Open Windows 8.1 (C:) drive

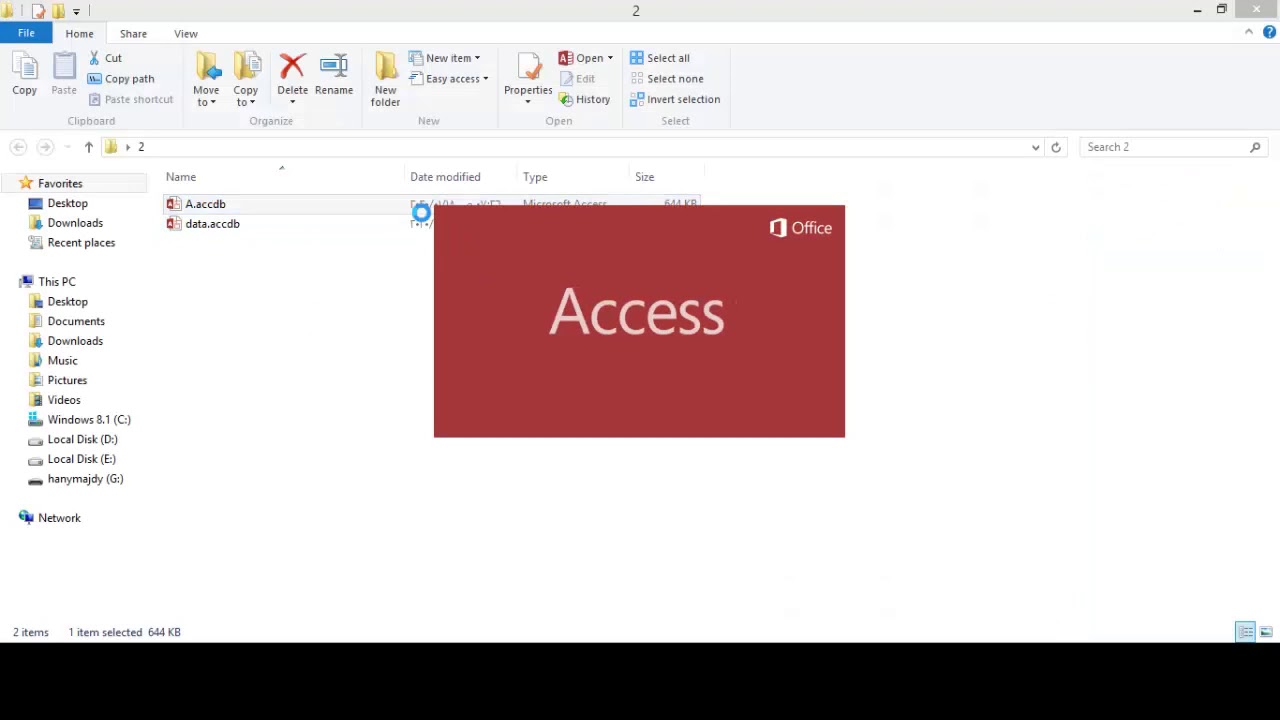click(89, 420)
